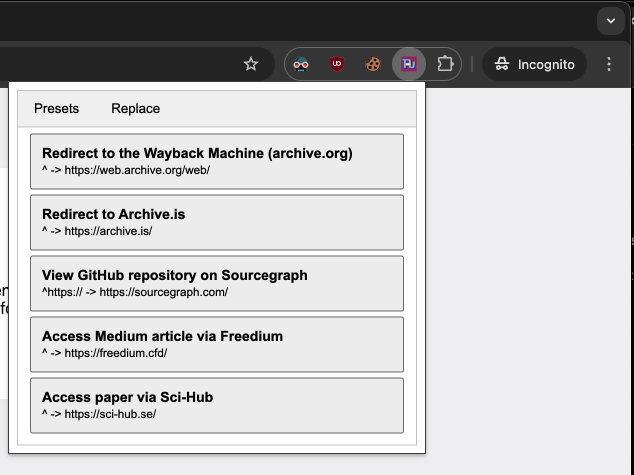
Task: Click the URL redirect extension icon
Action: coord(409,64)
